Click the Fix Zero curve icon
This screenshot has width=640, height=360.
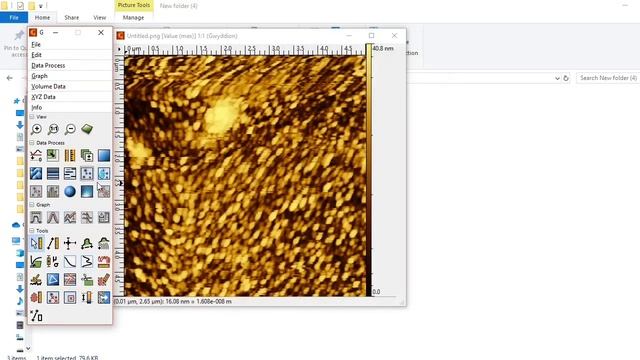(x=36, y=156)
